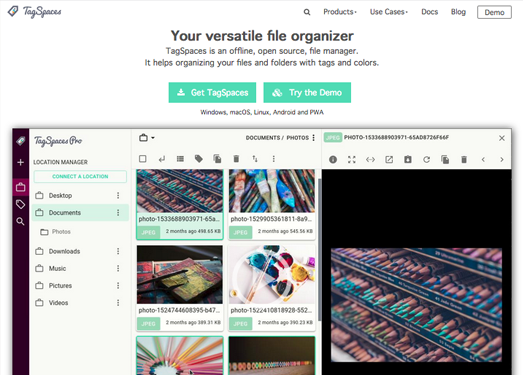The image size is (523, 375).
Task: Expand the Products menu
Action: (x=340, y=12)
